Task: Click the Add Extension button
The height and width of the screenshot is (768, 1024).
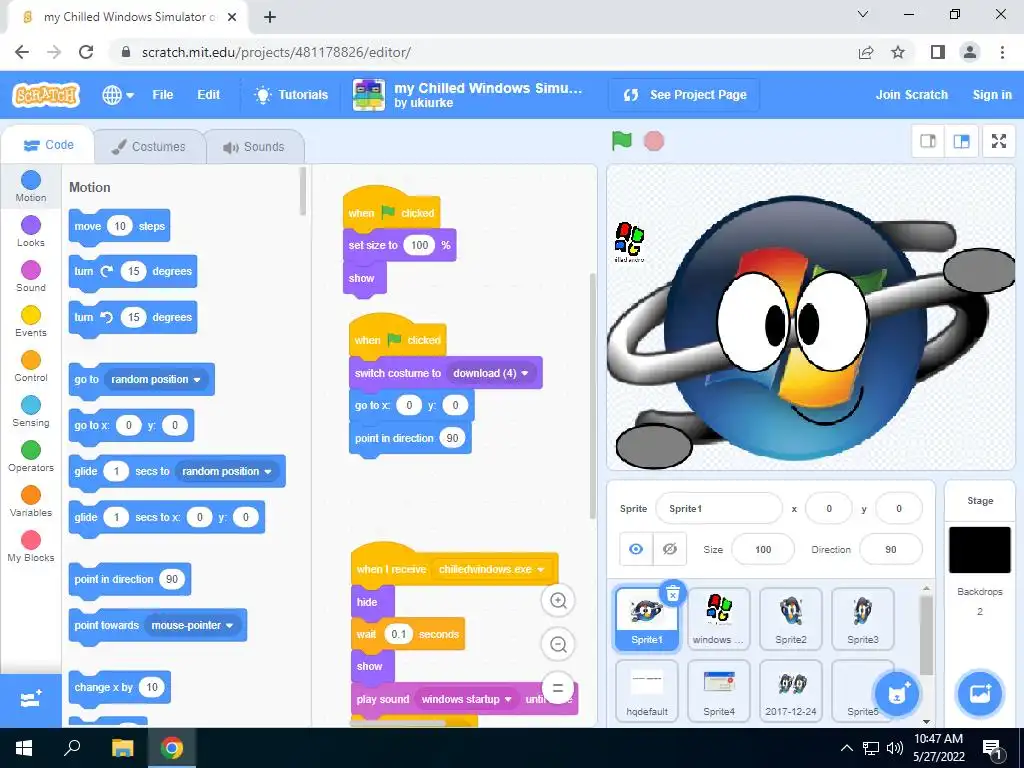Action: click(x=31, y=700)
